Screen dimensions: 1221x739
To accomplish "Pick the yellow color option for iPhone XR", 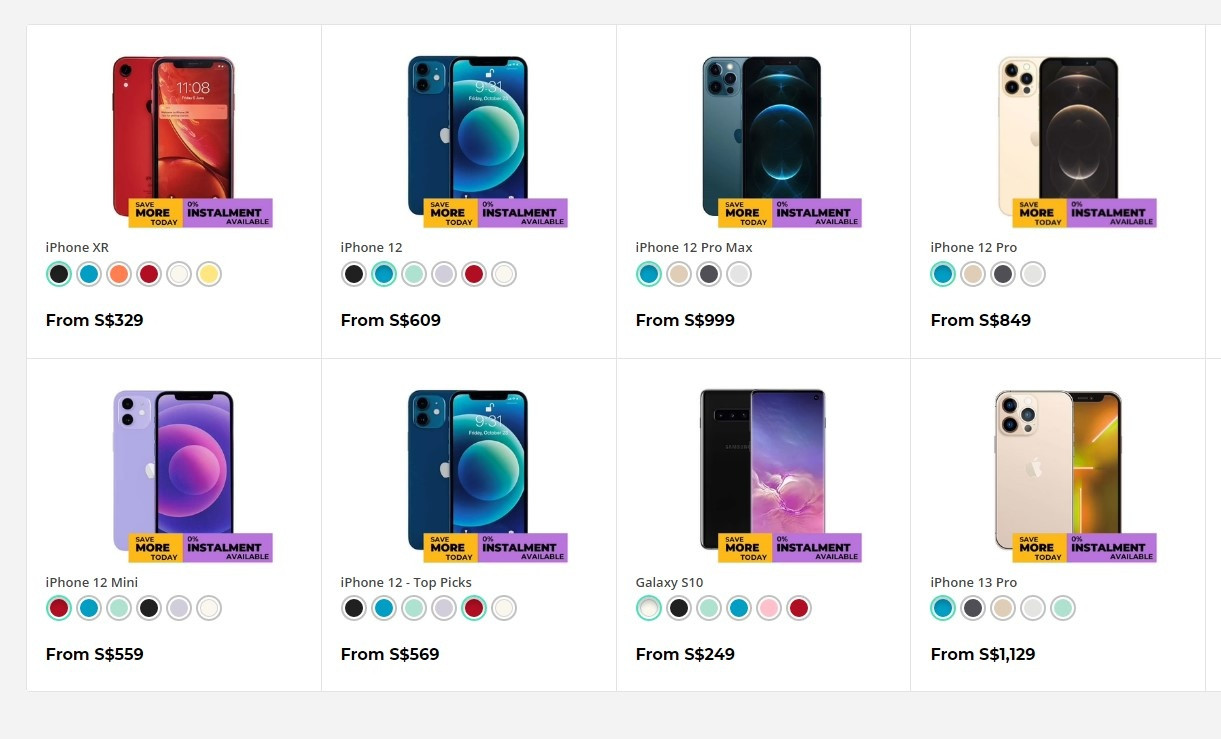I will click(209, 274).
